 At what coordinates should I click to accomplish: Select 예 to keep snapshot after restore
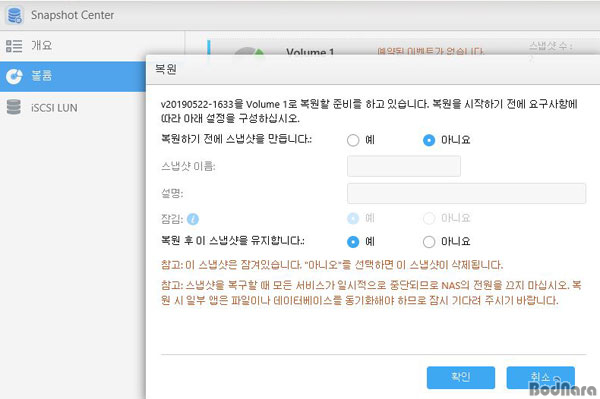pyautogui.click(x=353, y=242)
